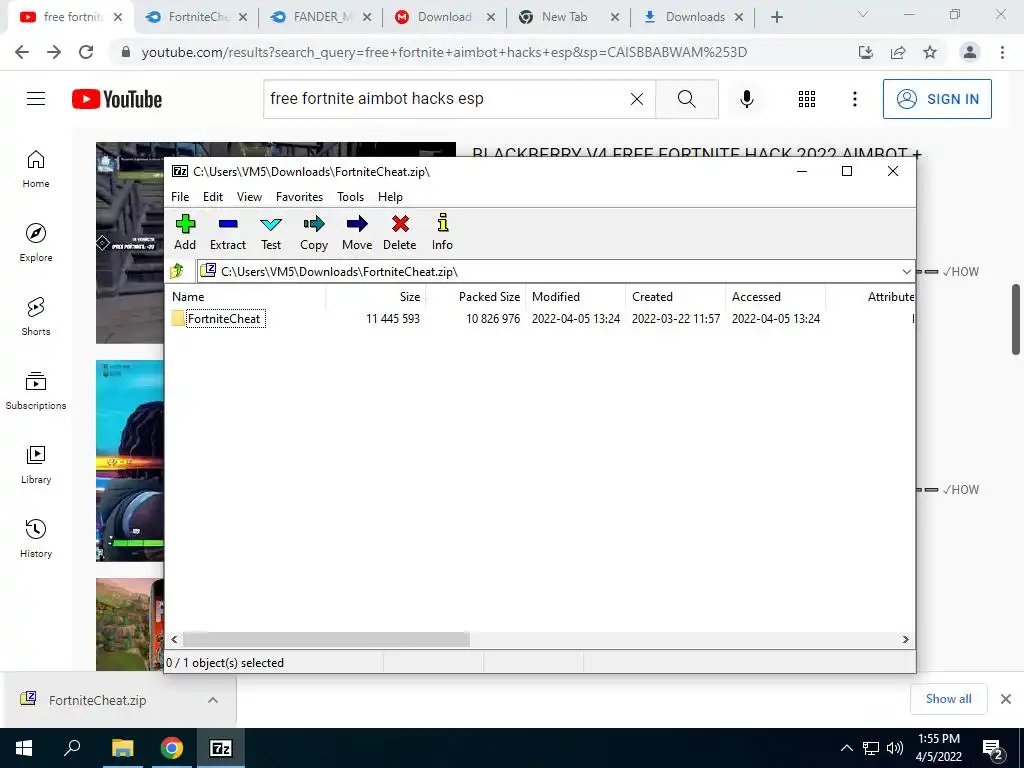The height and width of the screenshot is (768, 1024).
Task: Select the Move tool in 7-Zip
Action: point(357,232)
